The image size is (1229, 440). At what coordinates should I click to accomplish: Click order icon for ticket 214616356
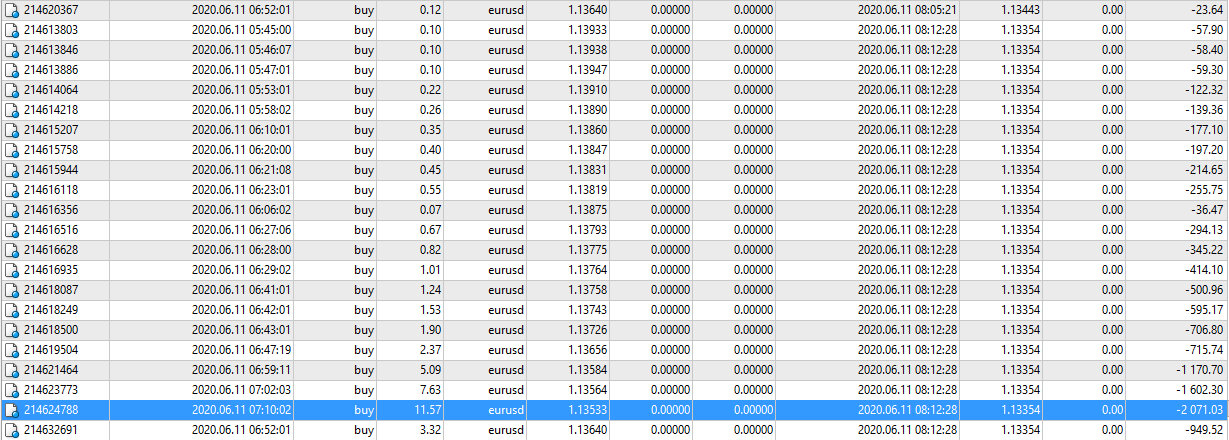12,210
